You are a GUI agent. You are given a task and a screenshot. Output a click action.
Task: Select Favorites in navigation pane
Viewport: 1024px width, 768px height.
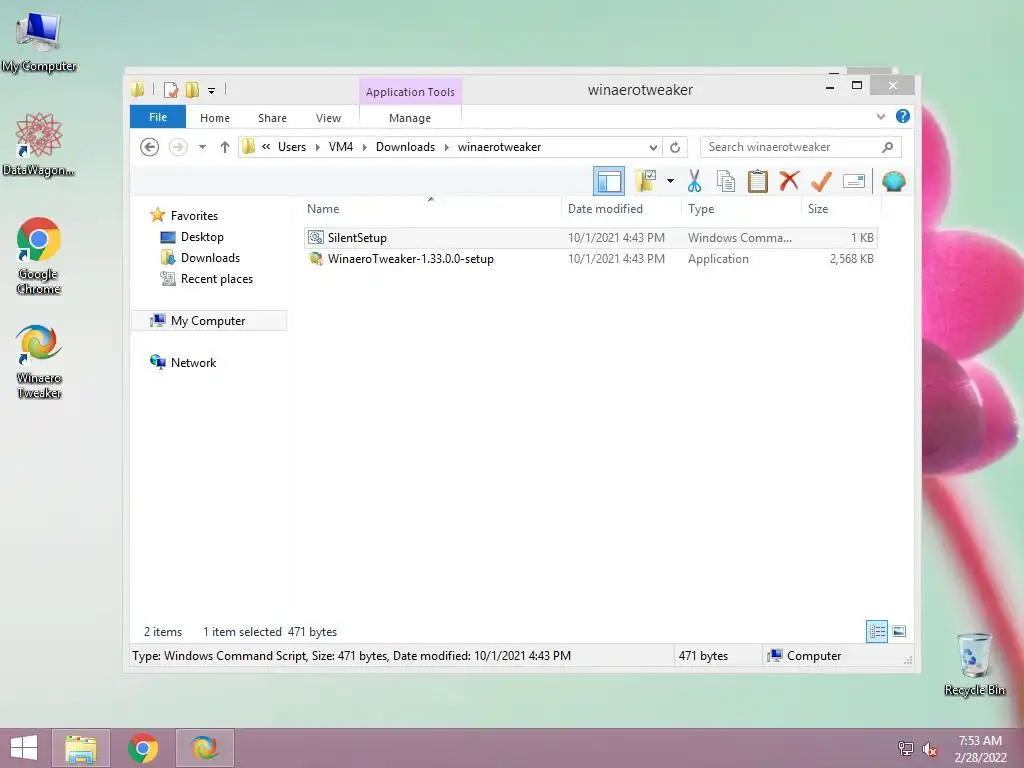pyautogui.click(x=194, y=216)
